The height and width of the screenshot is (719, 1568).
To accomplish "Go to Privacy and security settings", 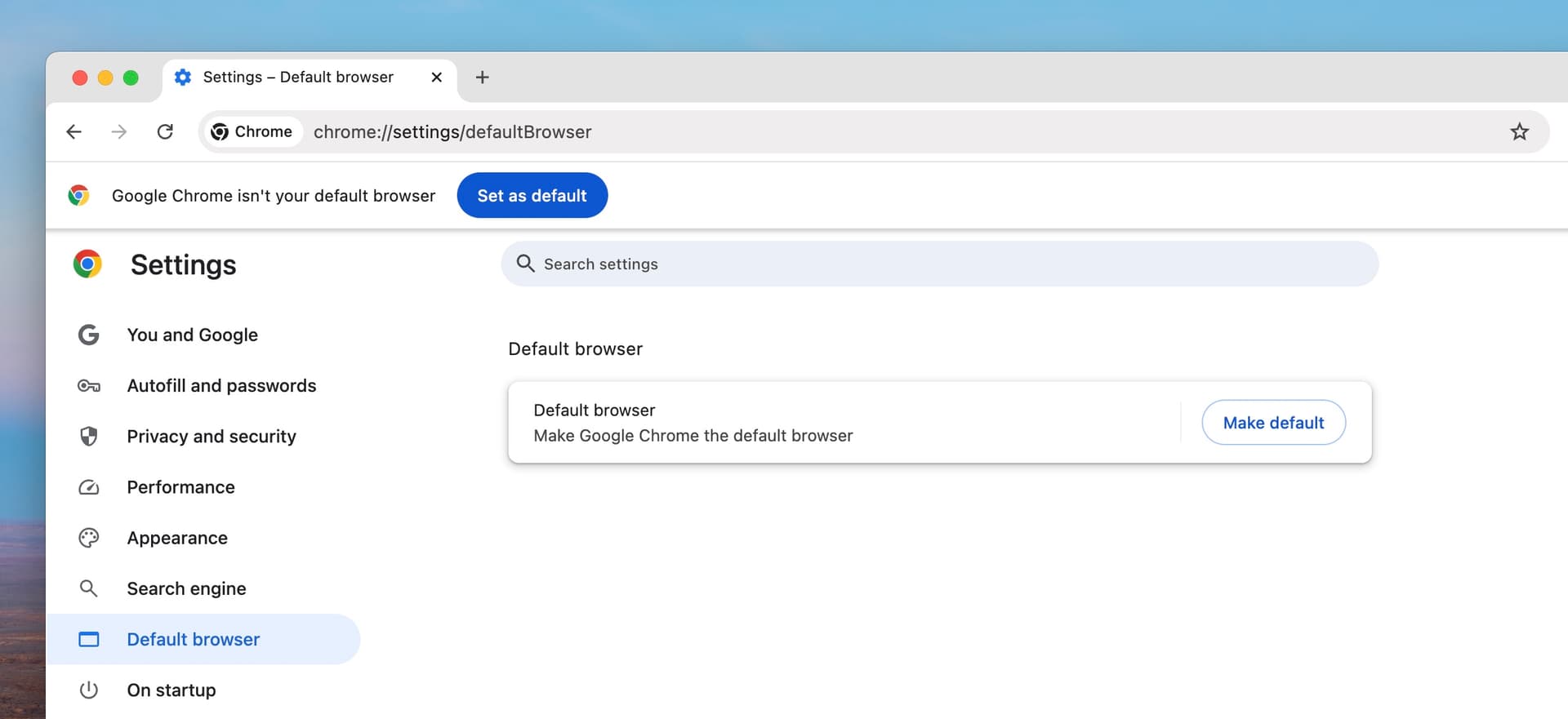I will 212,436.
